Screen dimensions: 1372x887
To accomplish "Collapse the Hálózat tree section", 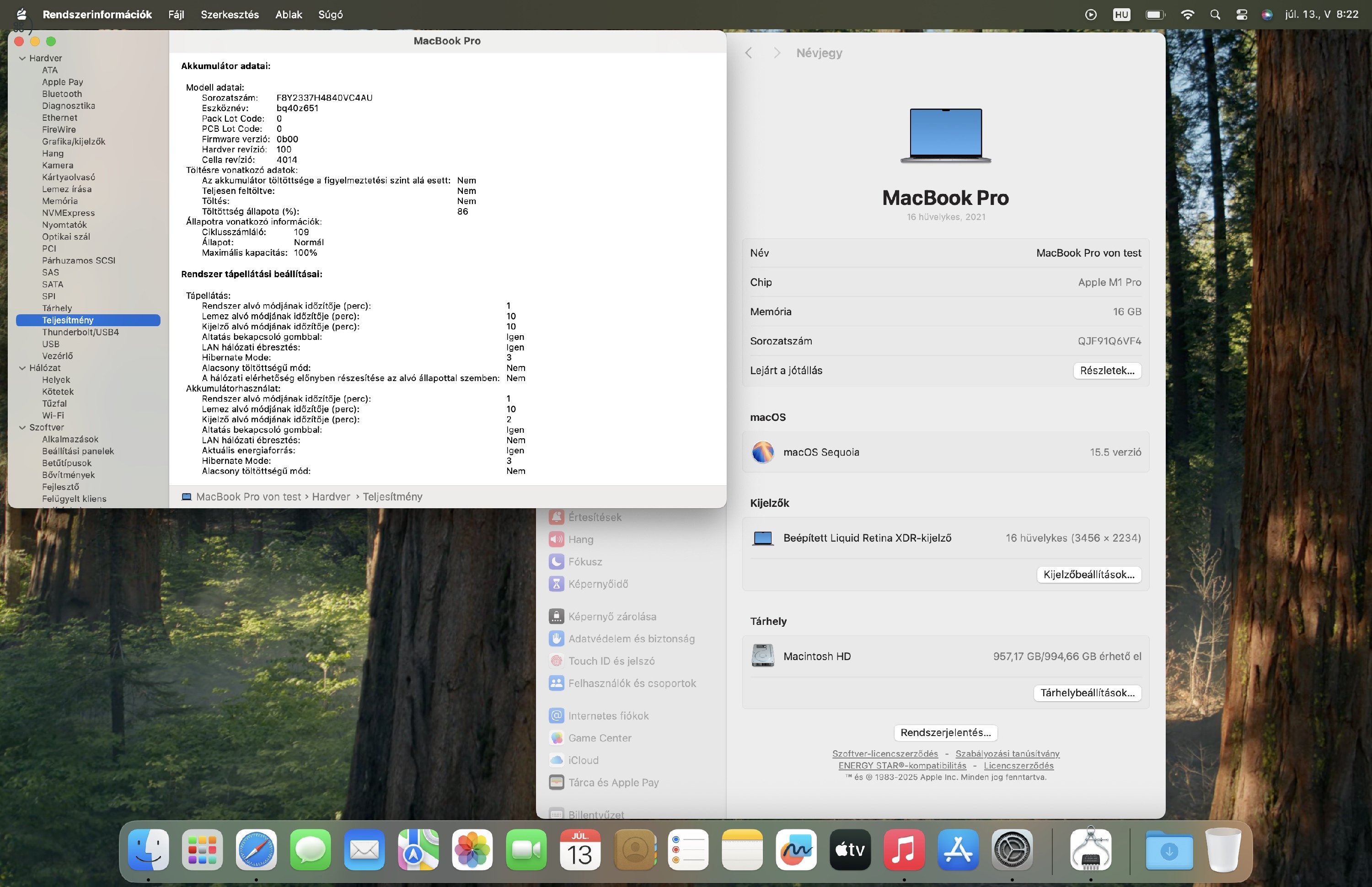I will coord(22,368).
